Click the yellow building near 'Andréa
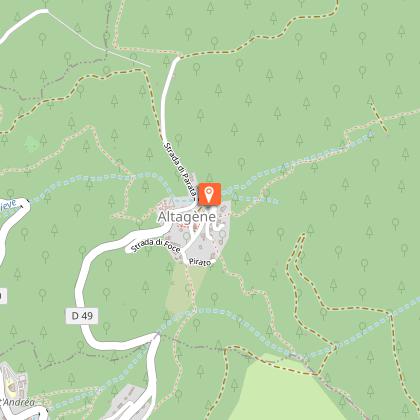The height and width of the screenshot is (420, 420). tap(11, 387)
